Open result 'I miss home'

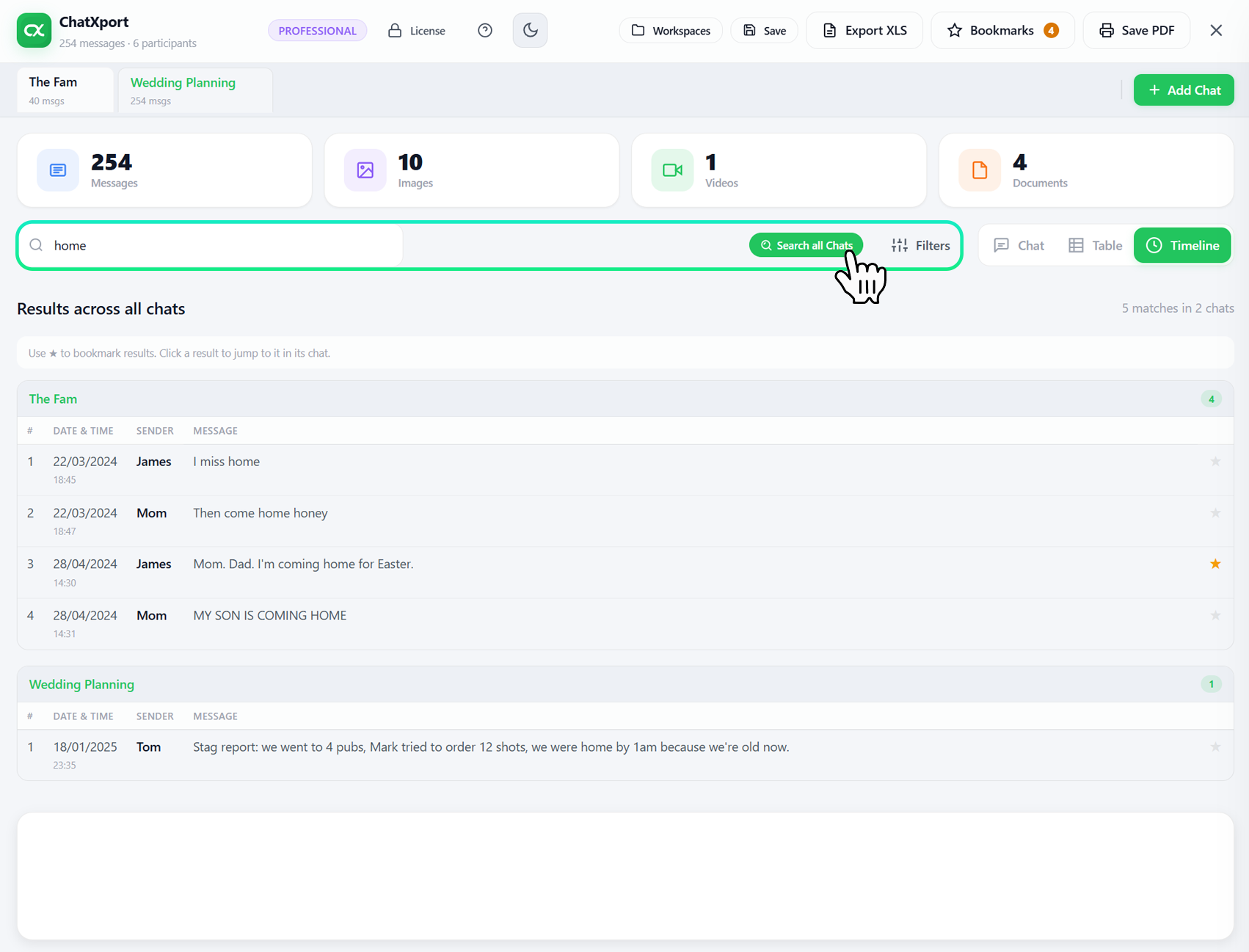625,470
